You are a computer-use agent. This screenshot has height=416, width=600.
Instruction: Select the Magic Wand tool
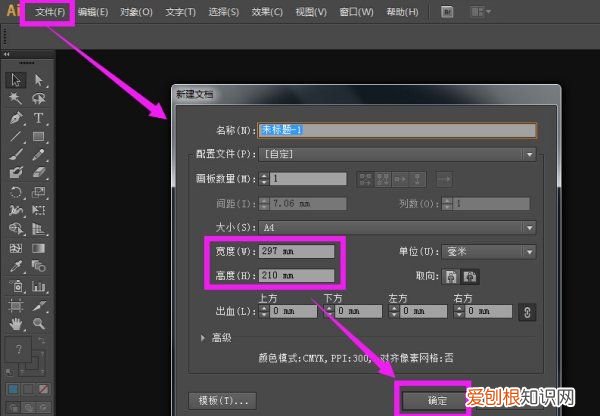16,99
